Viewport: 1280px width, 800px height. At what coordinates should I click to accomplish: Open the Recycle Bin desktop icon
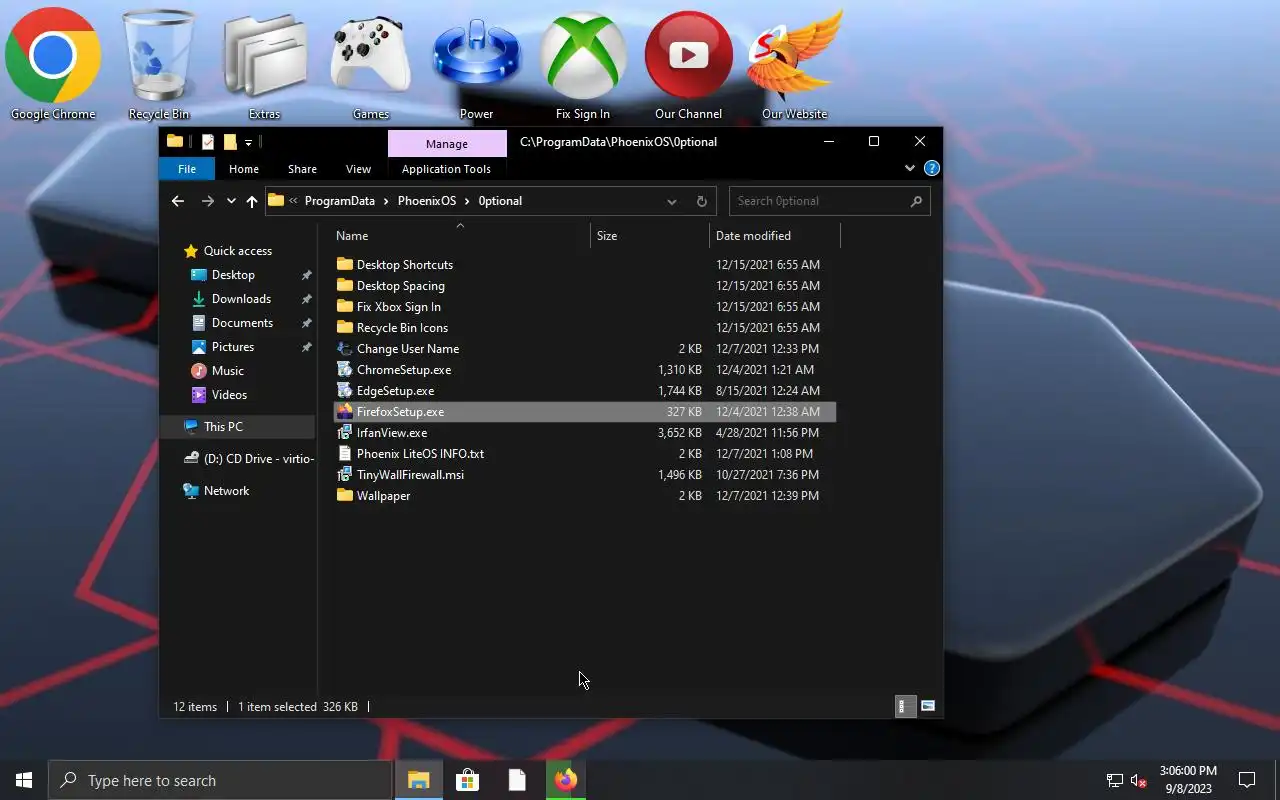[159, 64]
